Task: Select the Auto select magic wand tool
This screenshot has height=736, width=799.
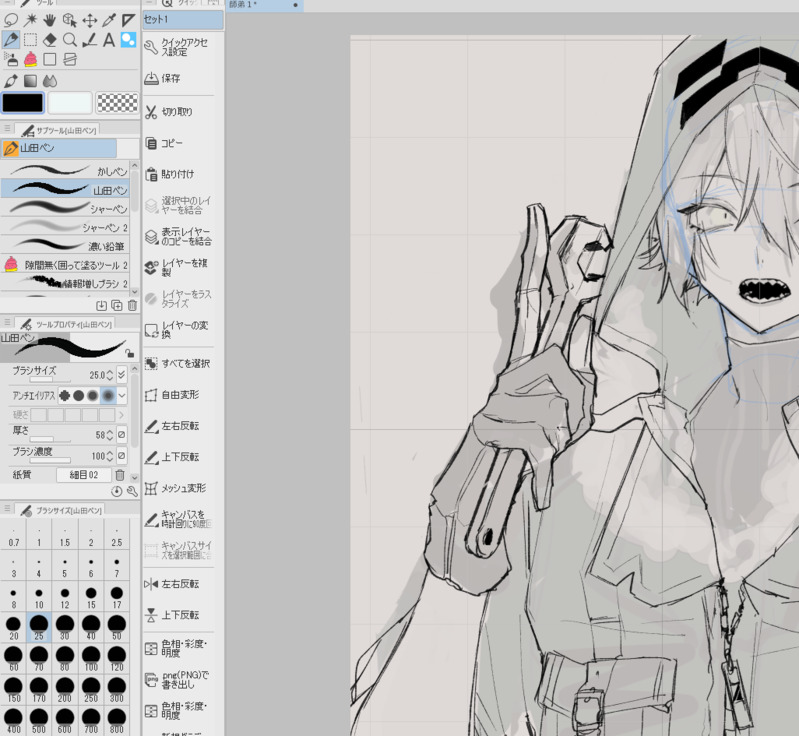Action: 31,20
